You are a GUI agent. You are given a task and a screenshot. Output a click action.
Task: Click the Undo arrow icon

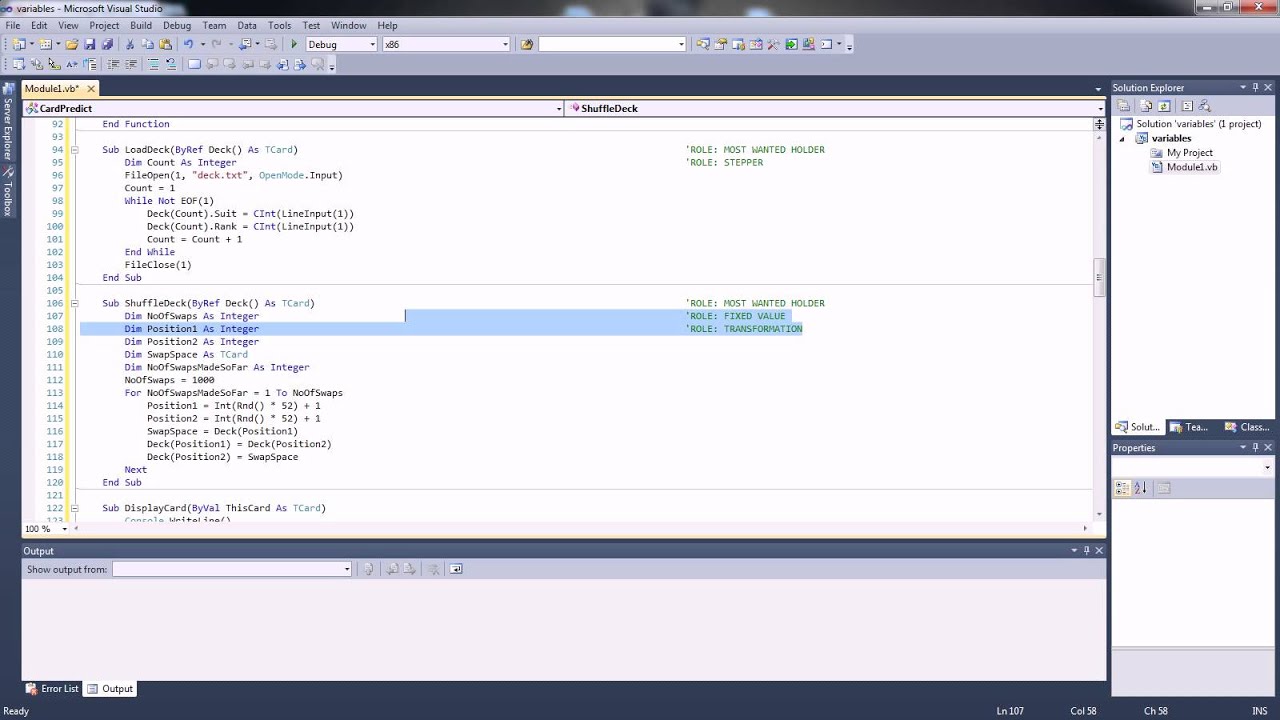pyautogui.click(x=188, y=44)
